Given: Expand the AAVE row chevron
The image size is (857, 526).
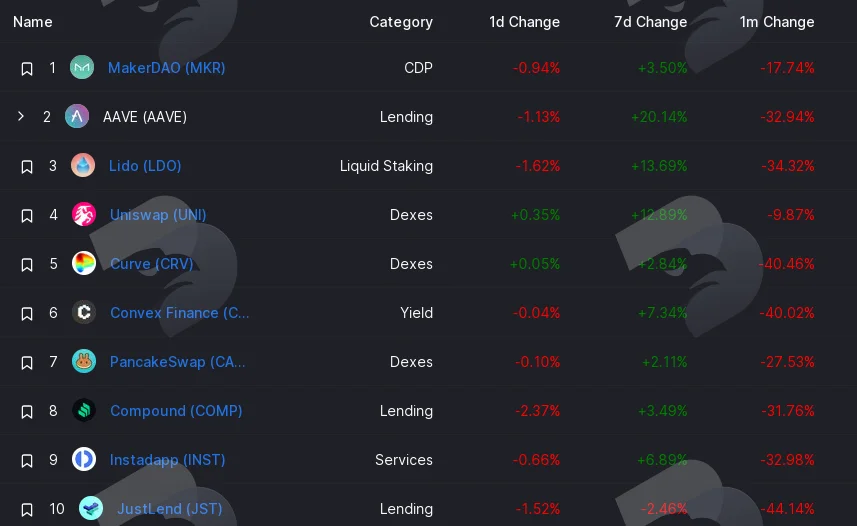Looking at the screenshot, I should (21, 116).
